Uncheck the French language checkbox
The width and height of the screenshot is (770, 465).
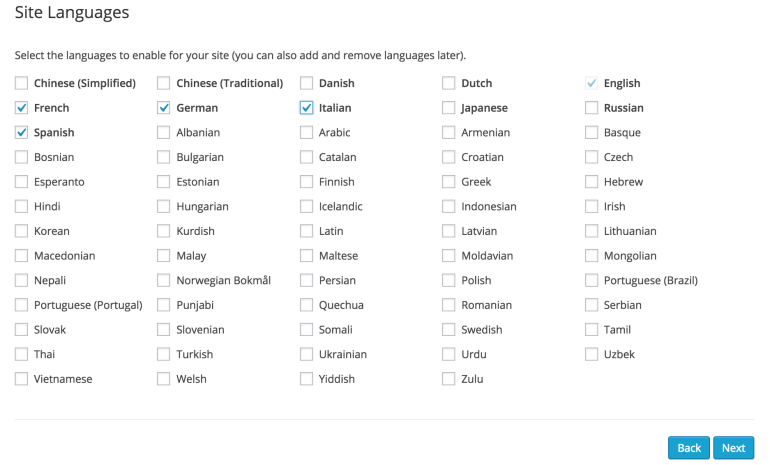click(21, 108)
